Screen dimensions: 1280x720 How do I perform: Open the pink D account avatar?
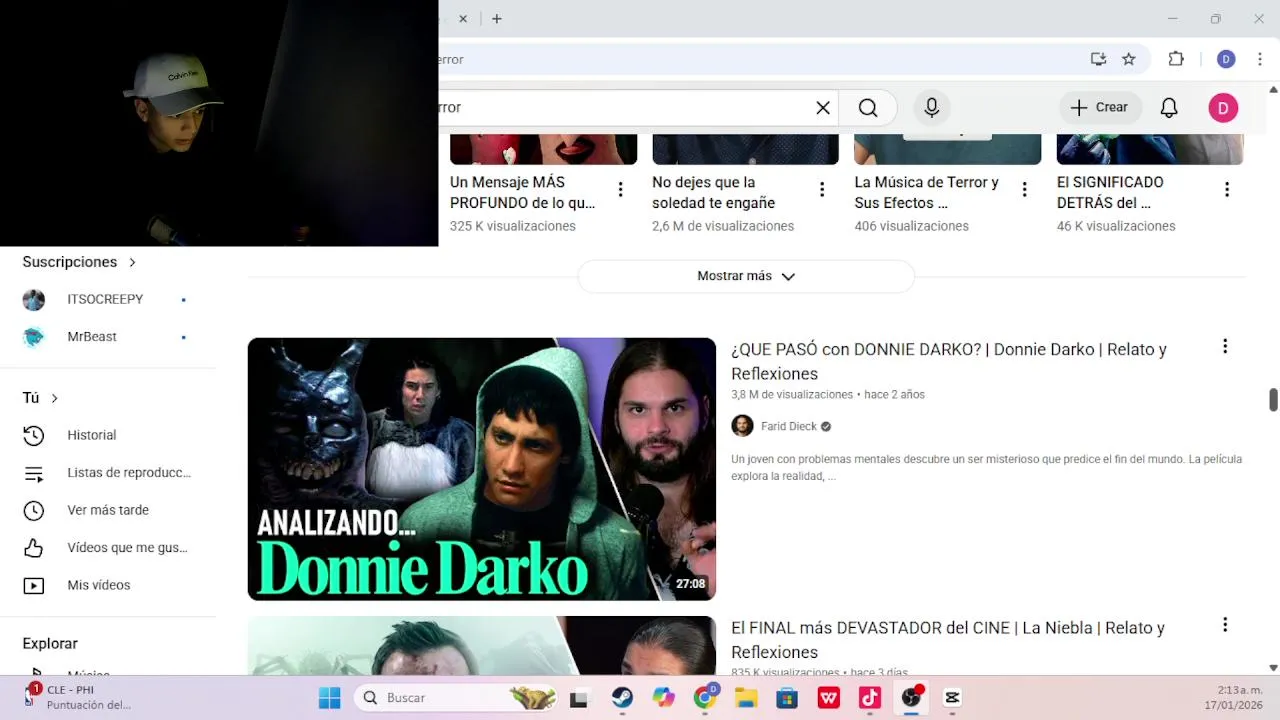[1223, 108]
